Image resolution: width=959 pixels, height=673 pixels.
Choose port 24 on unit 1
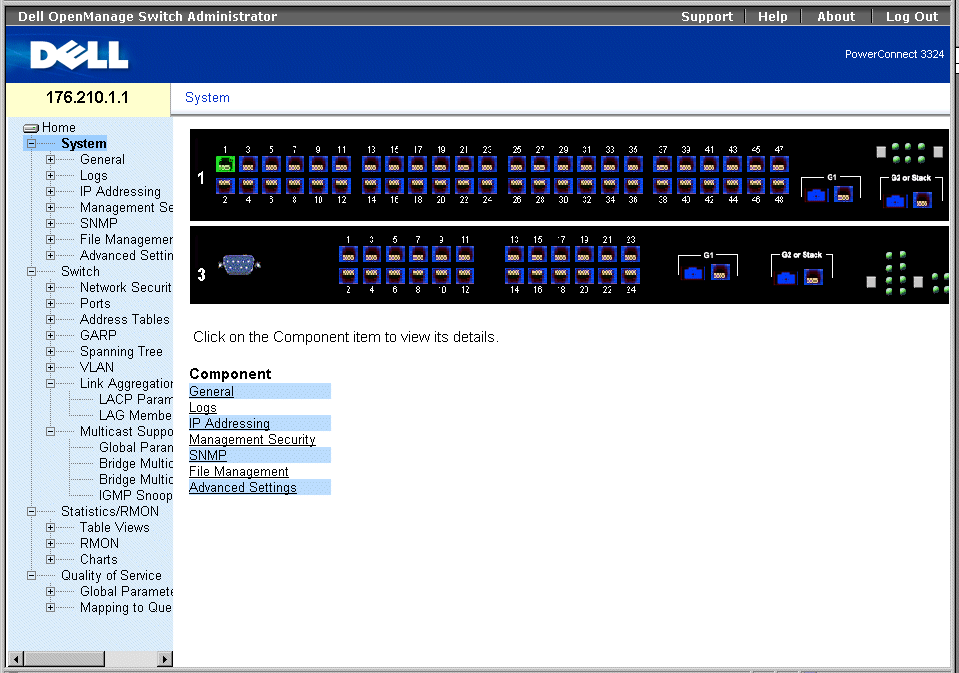pyautogui.click(x=487, y=185)
